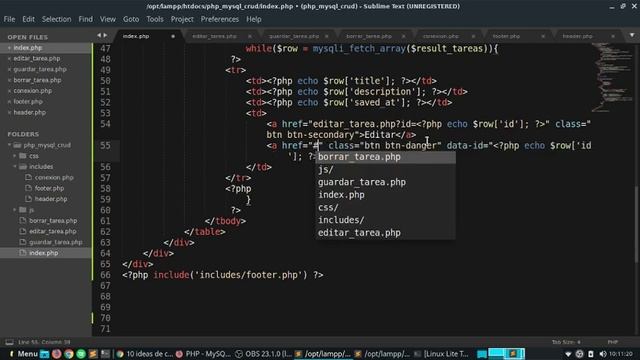Screen dimensions: 640x360
Task: Choose index.php from autocomplete list
Action: (x=385, y=195)
